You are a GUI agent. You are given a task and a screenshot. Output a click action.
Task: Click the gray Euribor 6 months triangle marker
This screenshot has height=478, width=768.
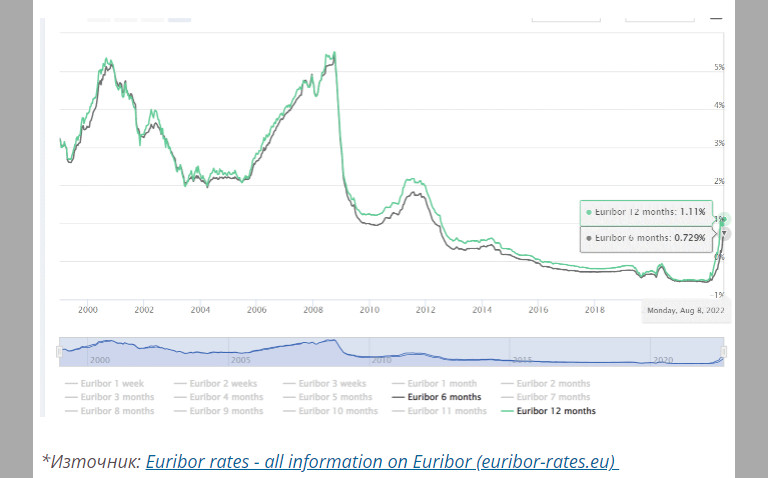[725, 233]
